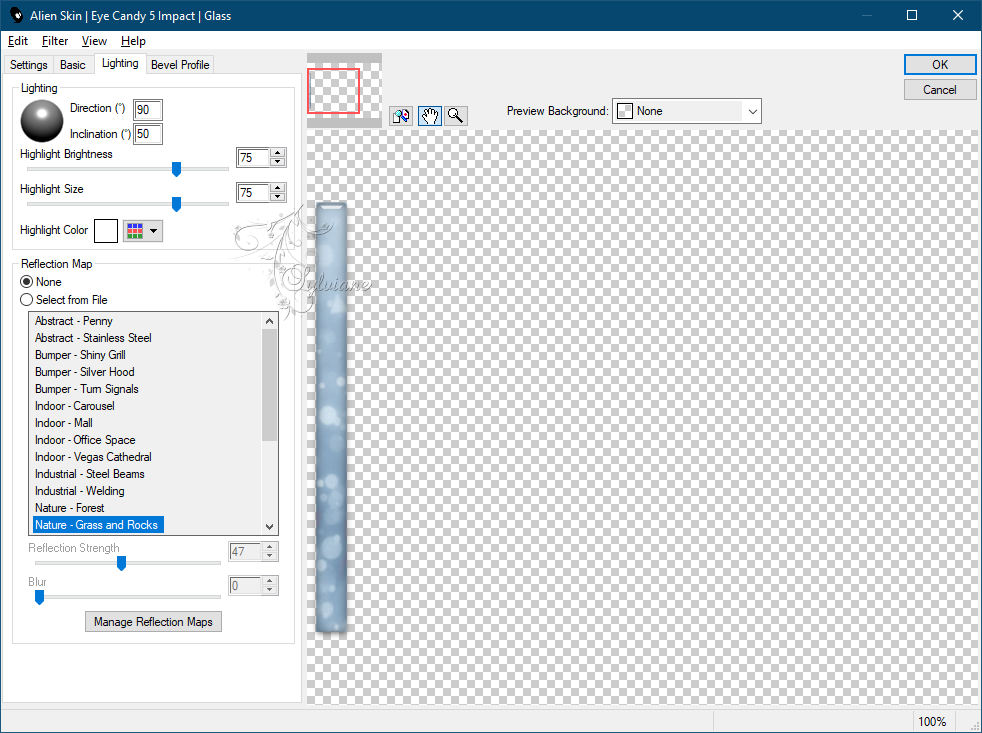Click the Inclination degrees input field
This screenshot has height=733, width=982.
(148, 134)
